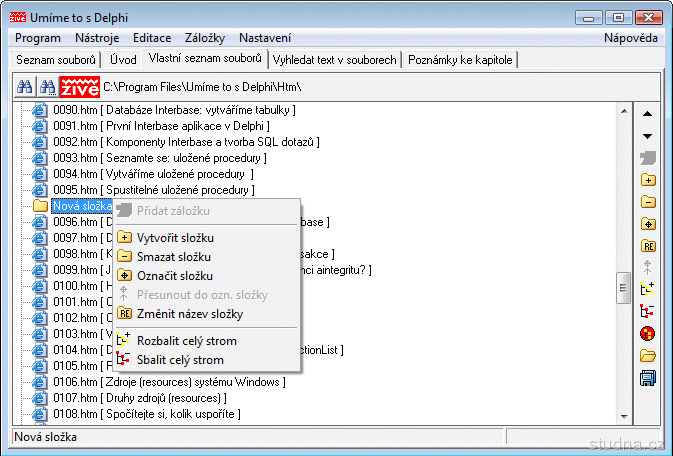
Task: Click RE rename folder icon in right toolbar
Action: click(648, 246)
